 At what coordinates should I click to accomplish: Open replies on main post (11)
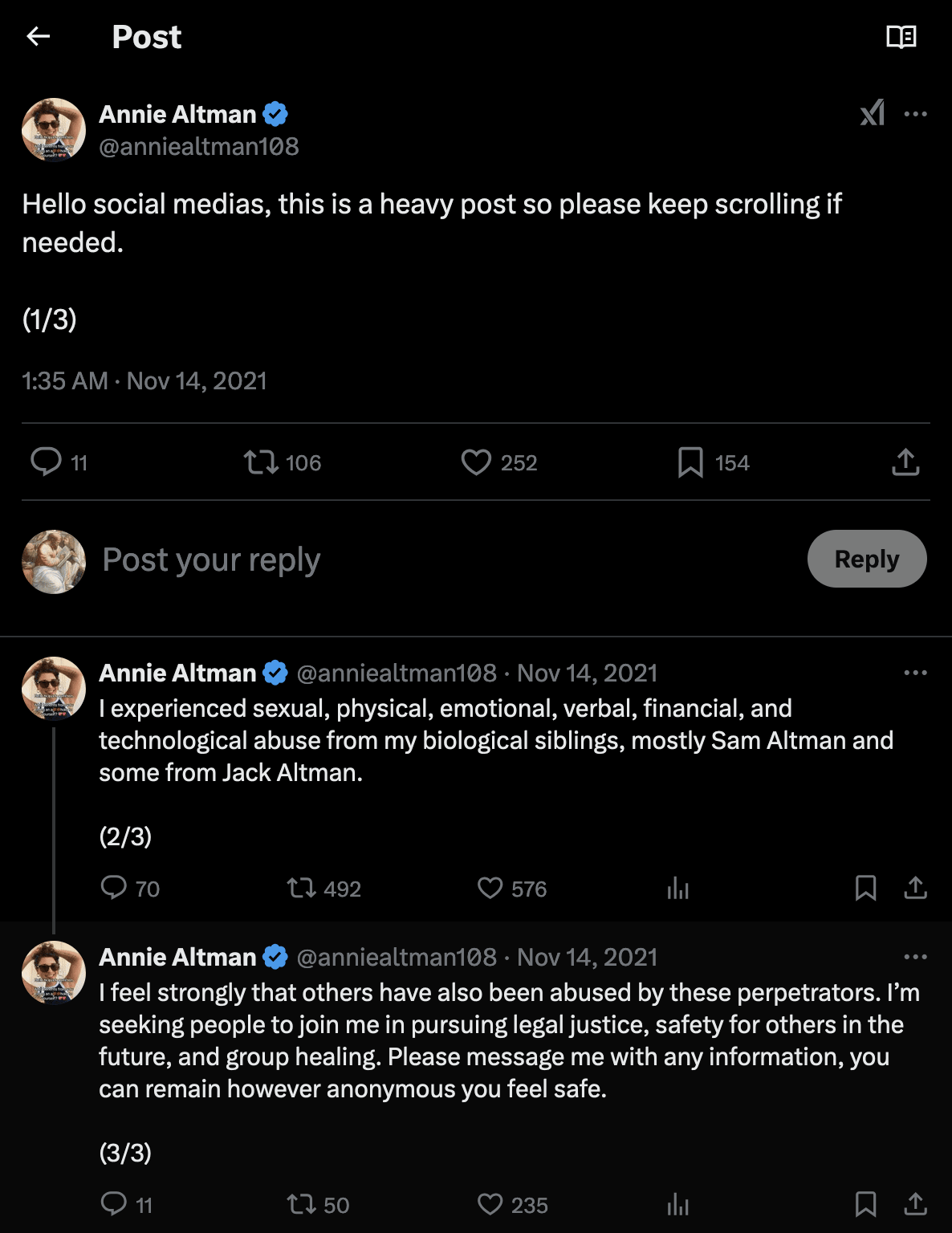pyautogui.click(x=47, y=462)
